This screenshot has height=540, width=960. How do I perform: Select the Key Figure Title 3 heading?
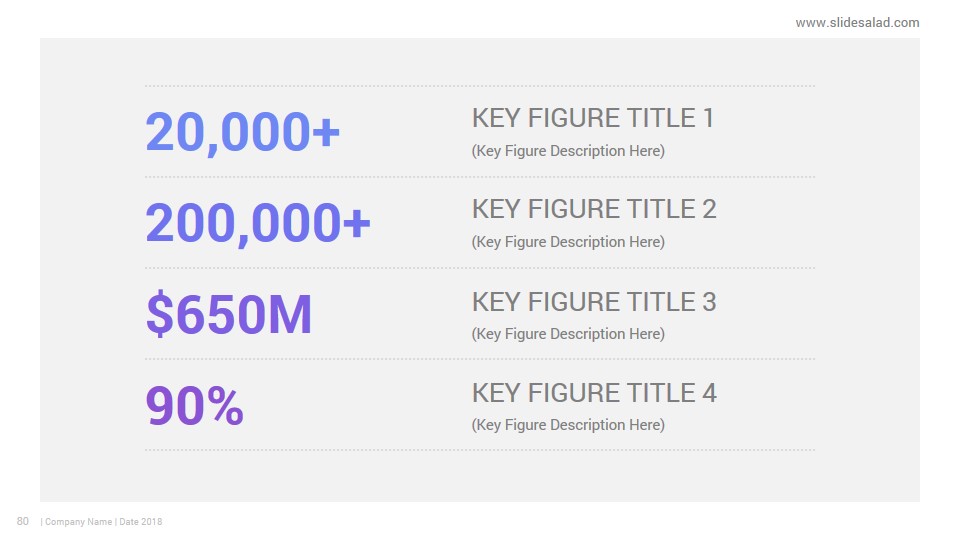pyautogui.click(x=594, y=302)
